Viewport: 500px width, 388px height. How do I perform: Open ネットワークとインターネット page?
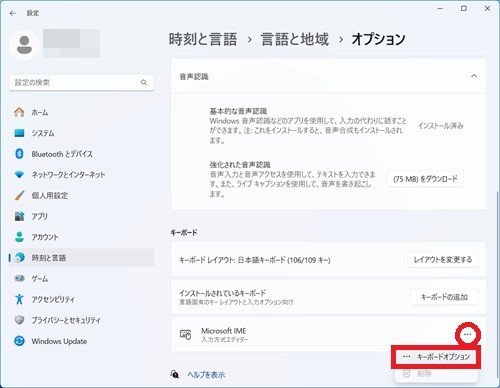pos(81,174)
